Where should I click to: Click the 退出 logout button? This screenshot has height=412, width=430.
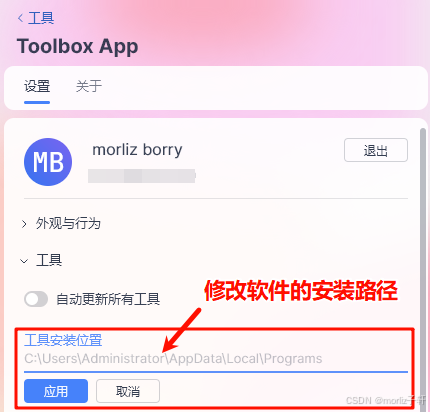pos(376,150)
